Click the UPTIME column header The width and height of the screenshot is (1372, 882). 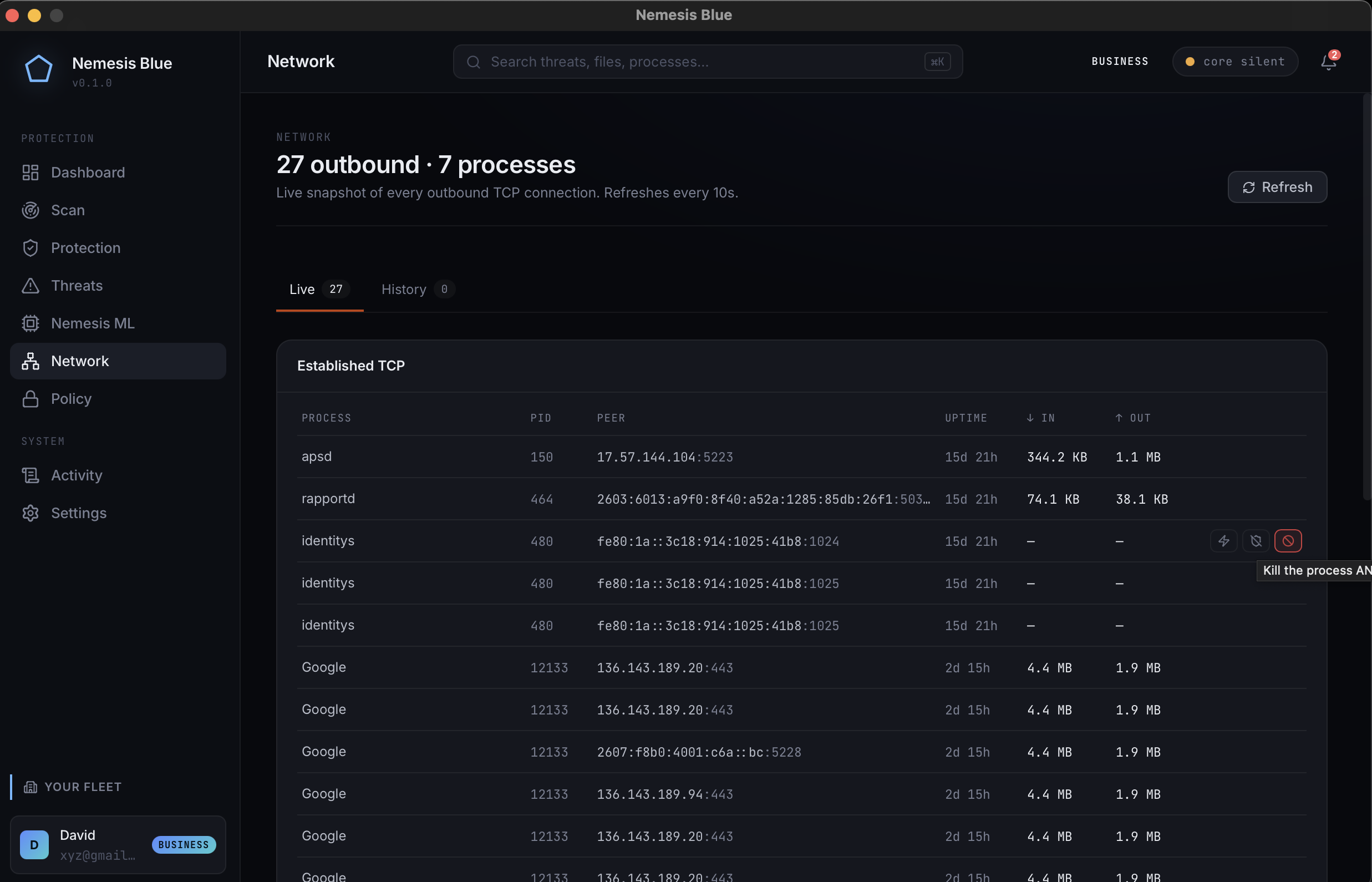966,418
